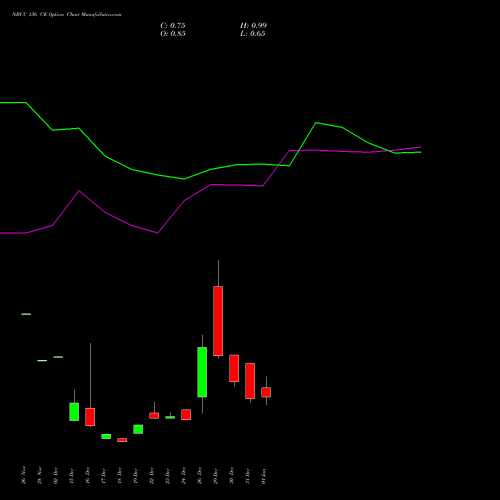Click the chart title text at top left
This screenshot has height=500, width=500.
[x=67, y=15]
